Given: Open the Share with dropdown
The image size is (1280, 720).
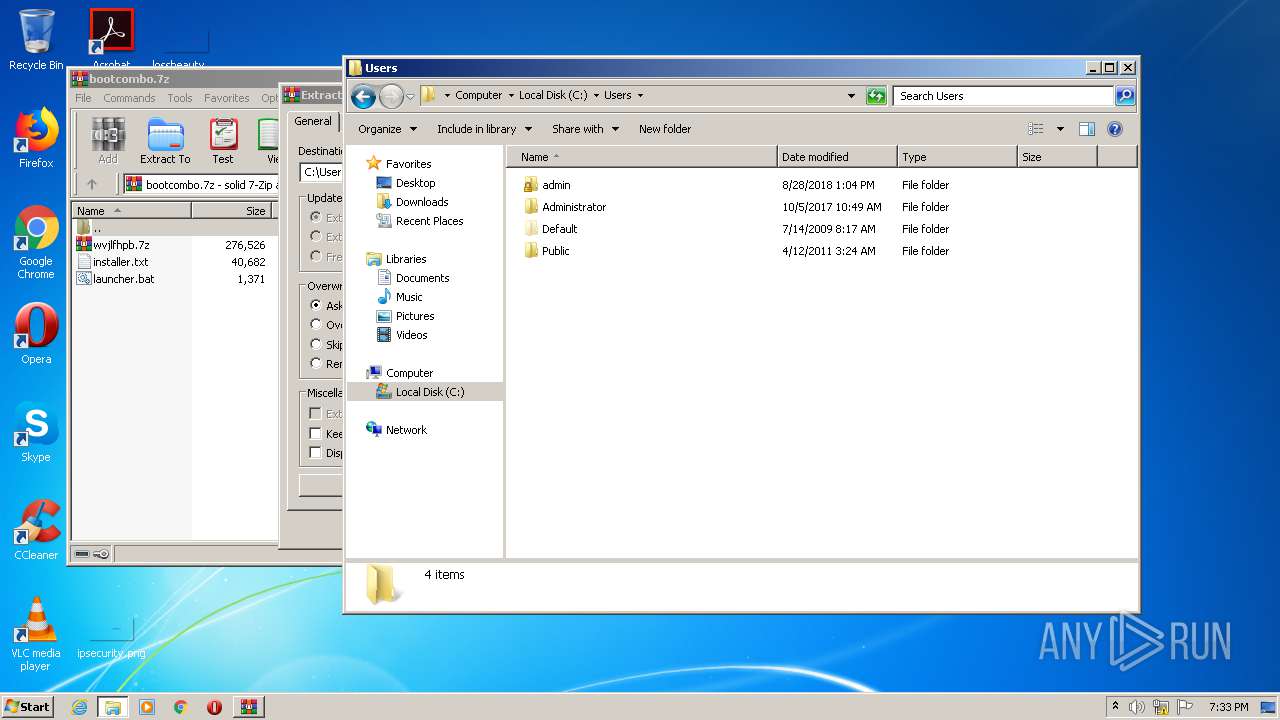Looking at the screenshot, I should tap(585, 129).
